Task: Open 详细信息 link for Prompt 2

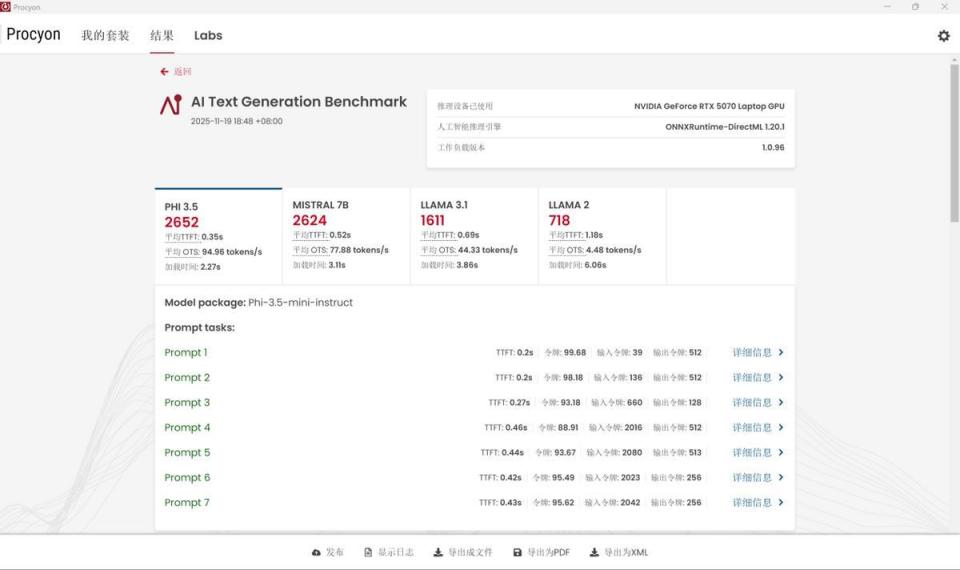Action: click(x=752, y=378)
